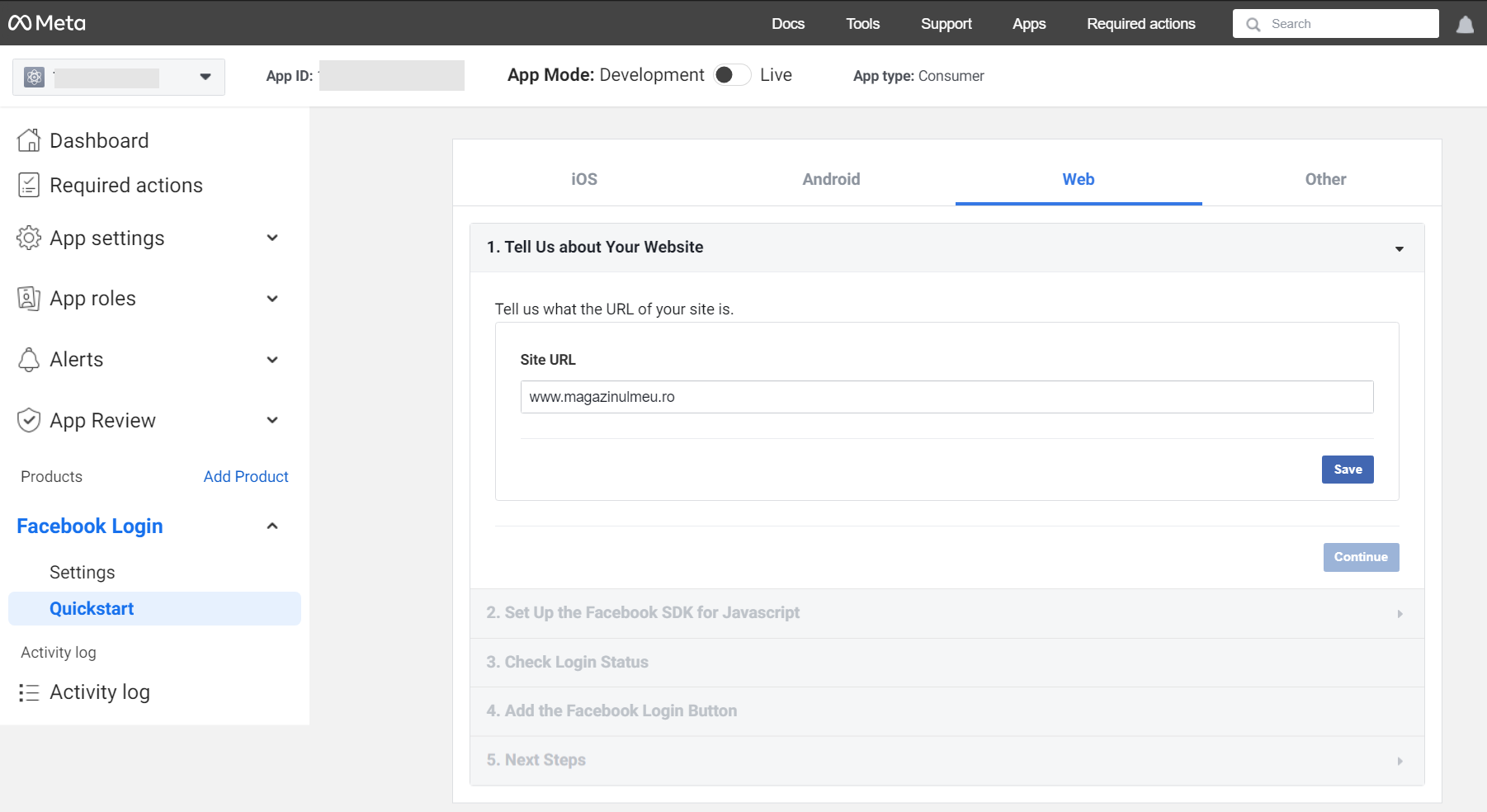The width and height of the screenshot is (1487, 812).
Task: Open the Activity log list icon
Action: point(29,692)
